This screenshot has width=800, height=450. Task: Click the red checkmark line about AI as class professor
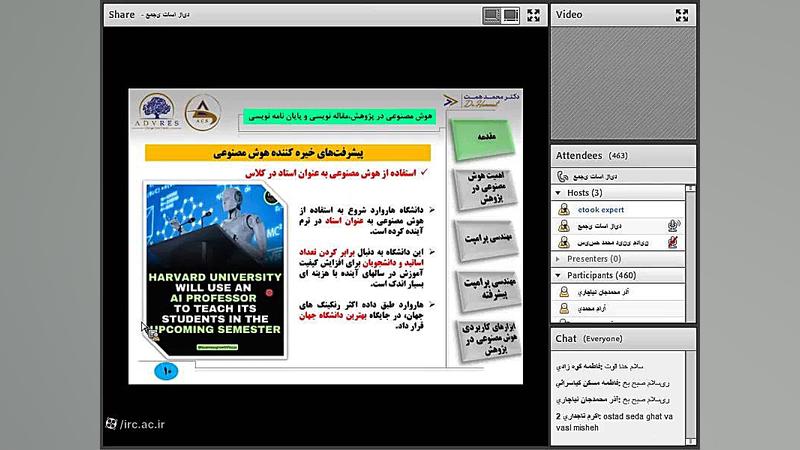coord(336,173)
